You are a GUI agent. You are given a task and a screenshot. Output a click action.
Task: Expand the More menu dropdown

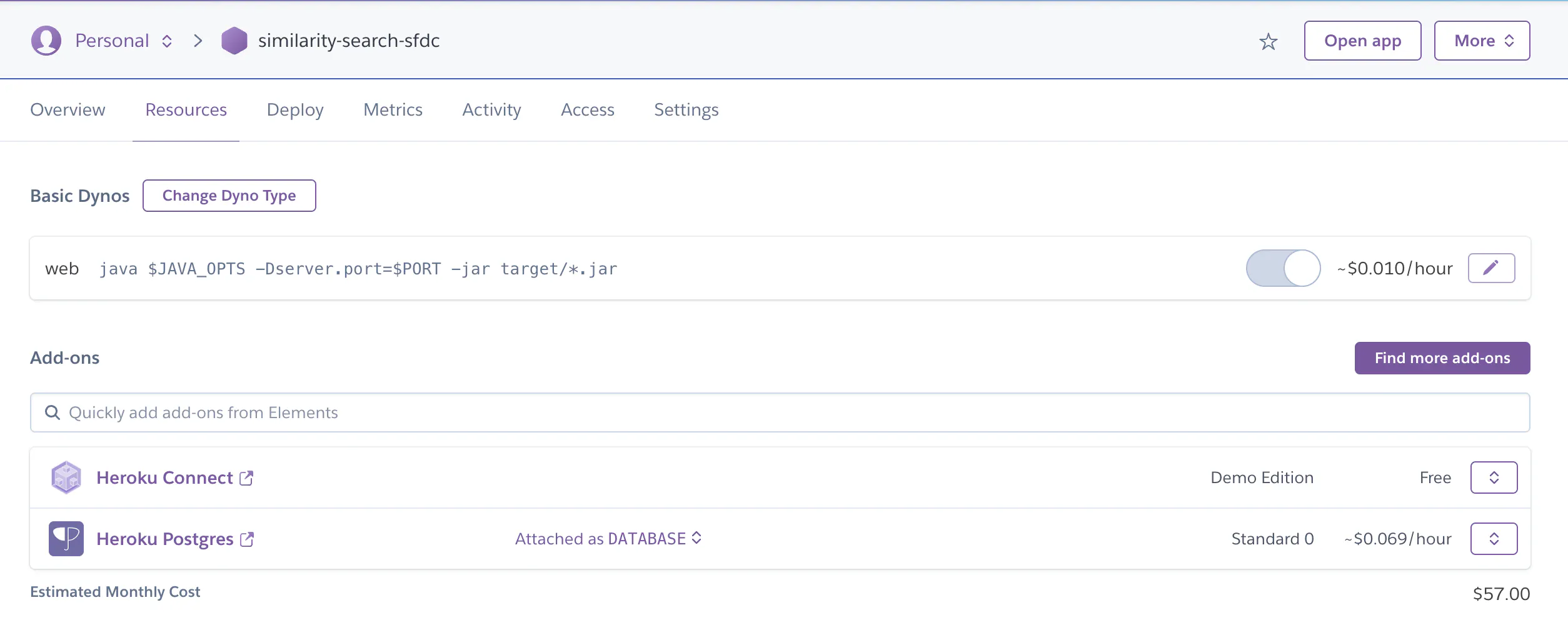[1482, 41]
